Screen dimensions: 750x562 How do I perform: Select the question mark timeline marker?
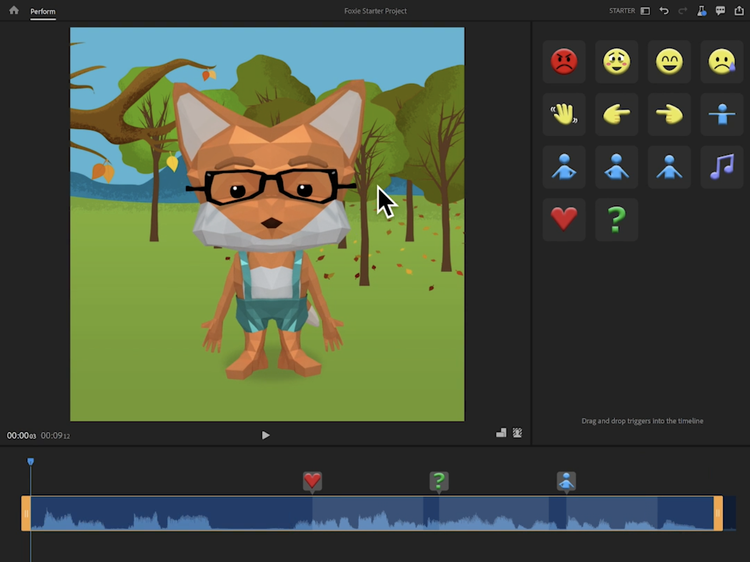pyautogui.click(x=438, y=482)
